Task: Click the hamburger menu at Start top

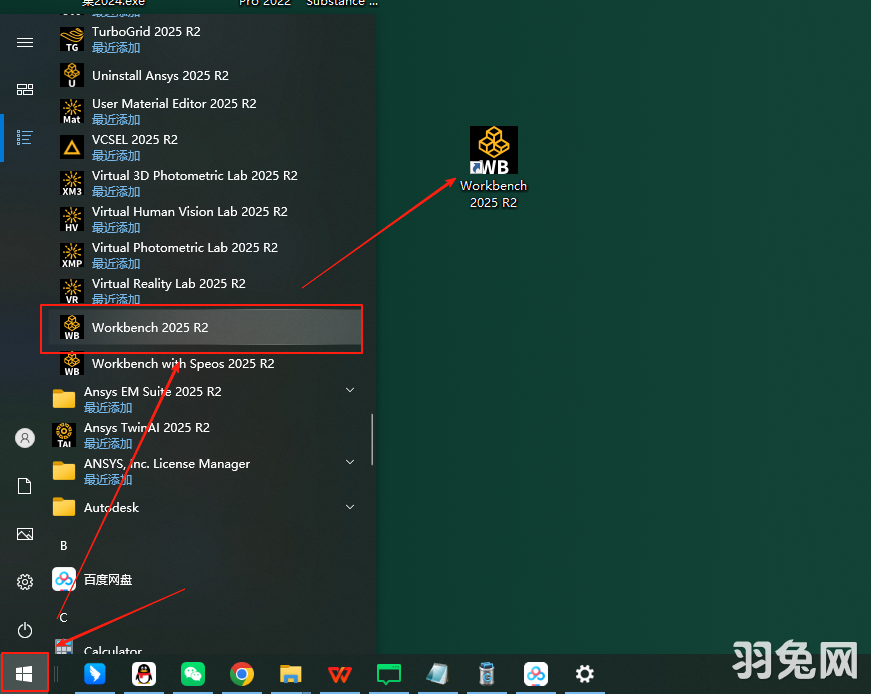Action: [25, 42]
